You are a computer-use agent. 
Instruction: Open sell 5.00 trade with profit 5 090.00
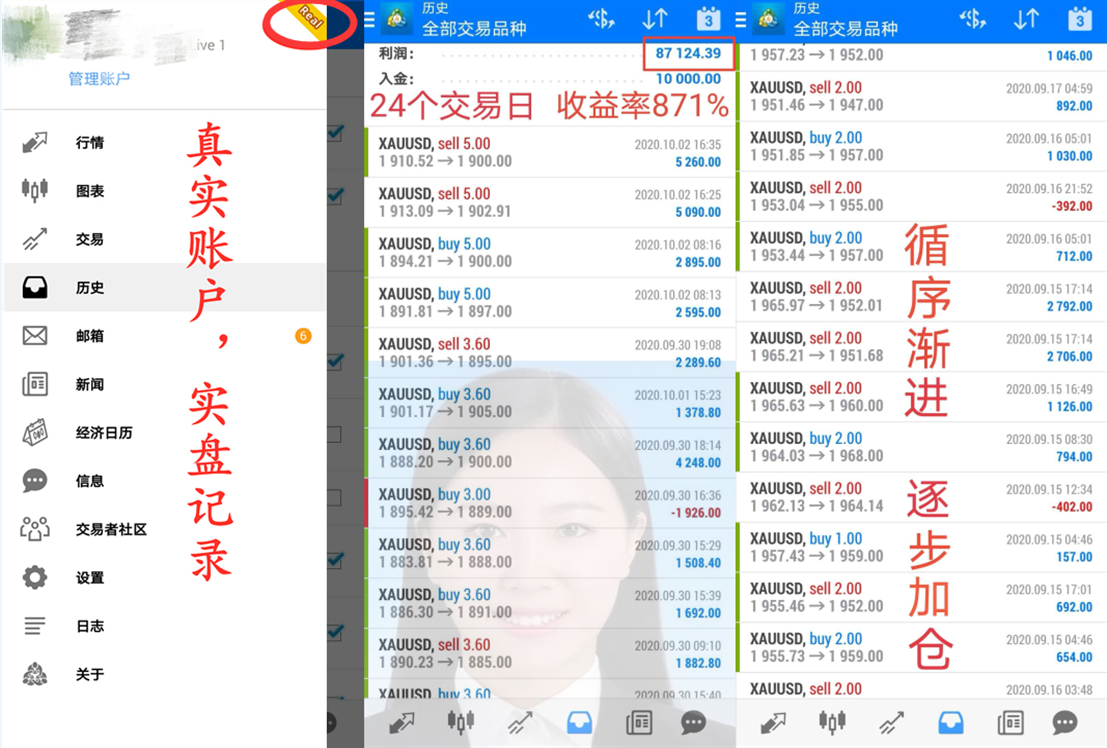[550, 202]
